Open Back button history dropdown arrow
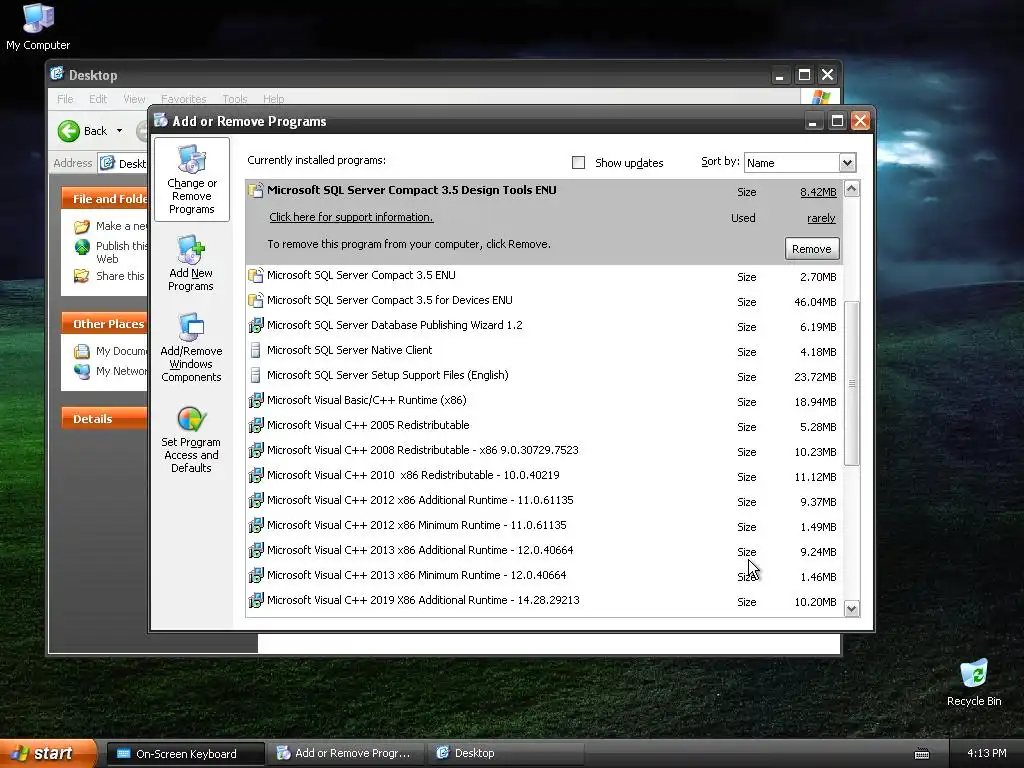Viewport: 1024px width, 768px height. pyautogui.click(x=120, y=131)
